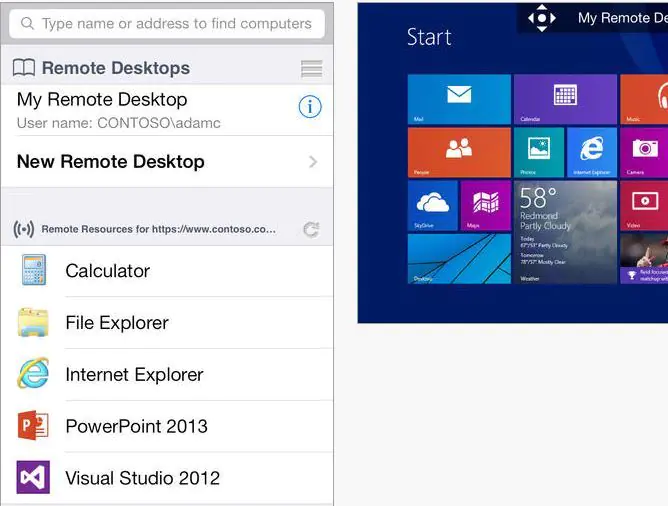This screenshot has height=506, width=668.
Task: Open the People tile on Start screen
Action: 459,152
